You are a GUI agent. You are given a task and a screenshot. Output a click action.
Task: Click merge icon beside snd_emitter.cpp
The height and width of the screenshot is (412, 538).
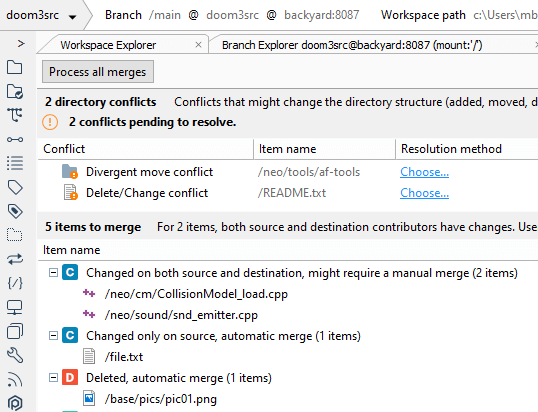[89, 314]
